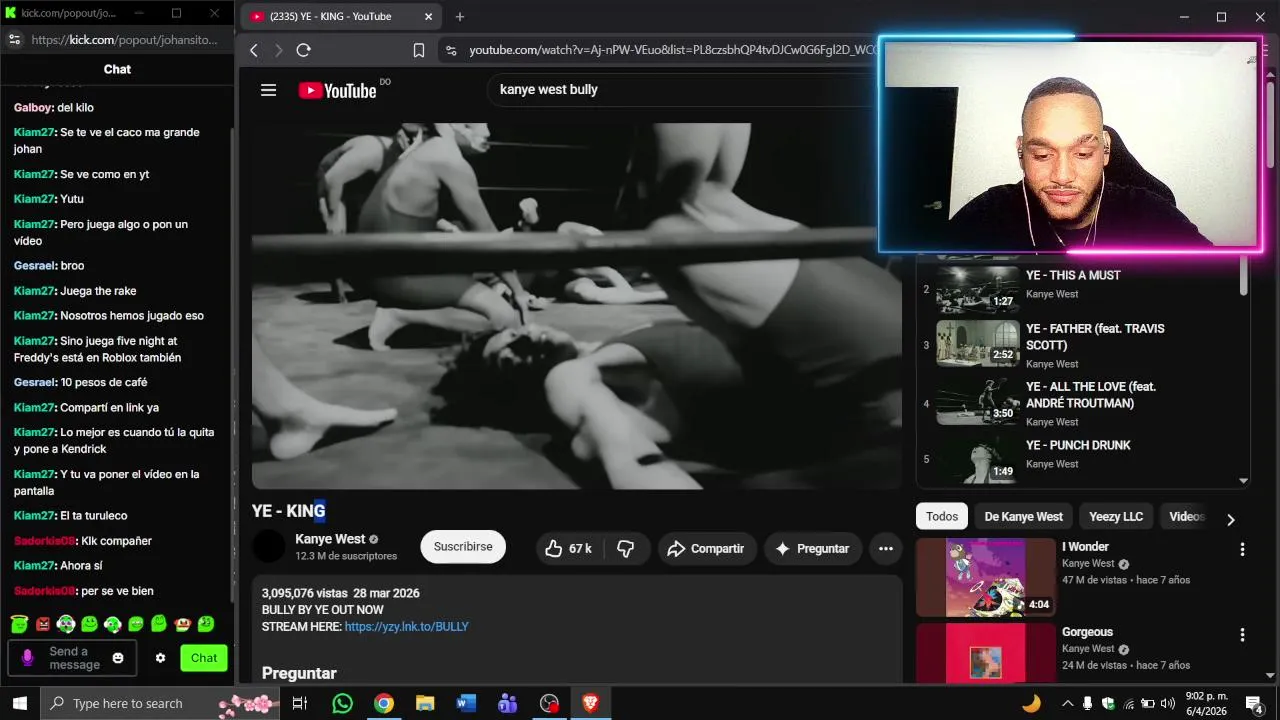The width and height of the screenshot is (1280, 720).
Task: Open the Compartir share dialog
Action: [x=705, y=548]
